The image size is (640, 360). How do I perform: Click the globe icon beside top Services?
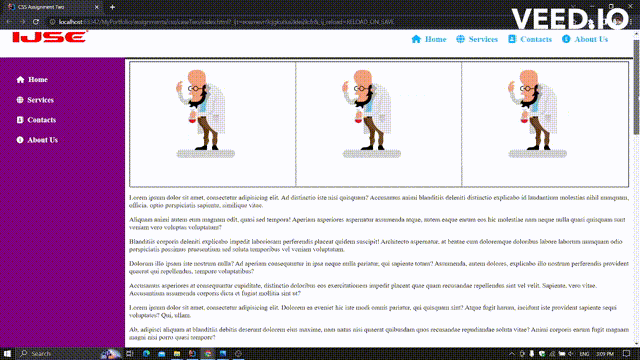click(460, 39)
